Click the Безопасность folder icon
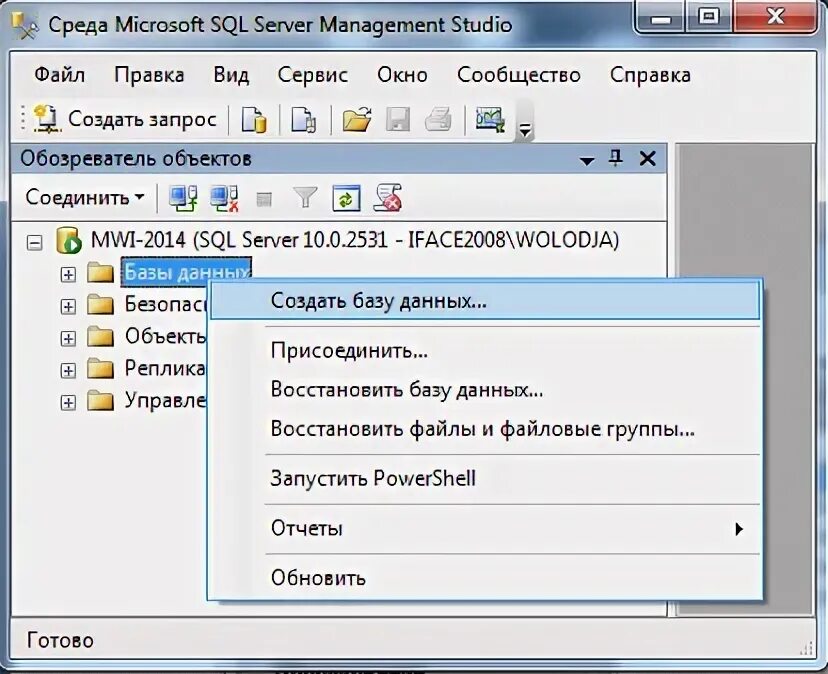Image resolution: width=828 pixels, height=674 pixels. point(100,305)
